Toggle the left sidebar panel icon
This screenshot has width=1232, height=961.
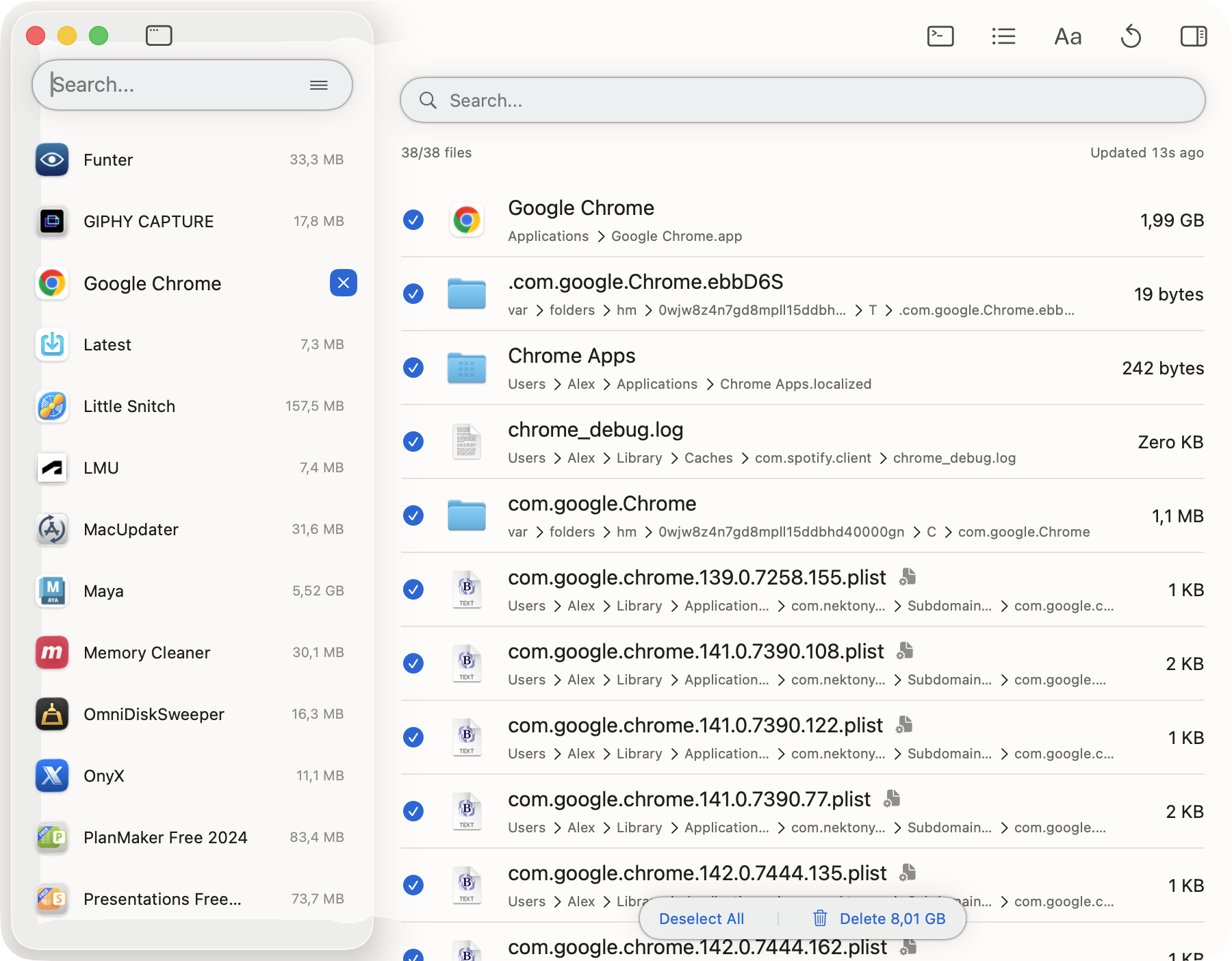point(159,35)
